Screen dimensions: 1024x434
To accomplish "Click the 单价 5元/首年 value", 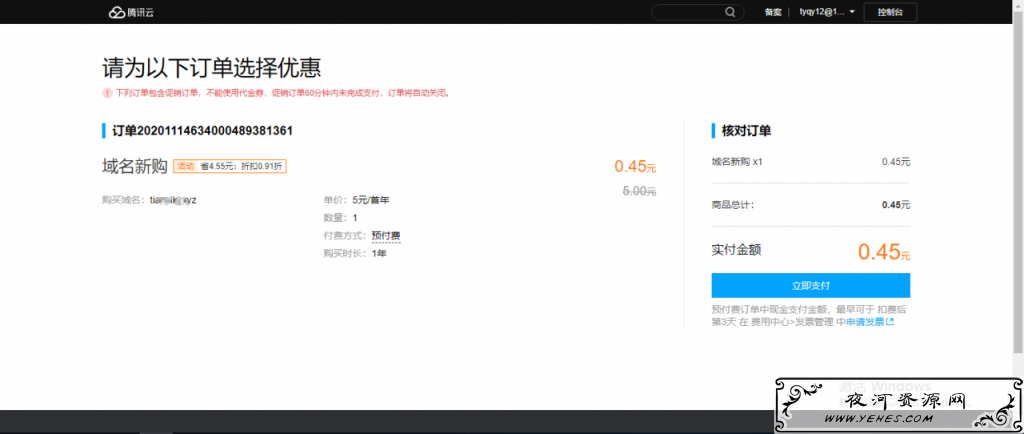I will [370, 200].
